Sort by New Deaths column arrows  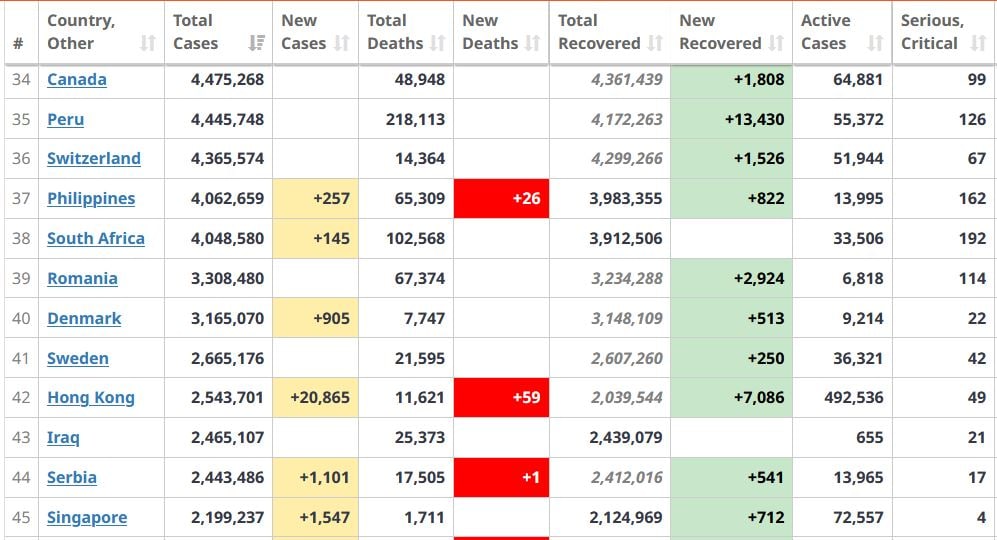533,43
